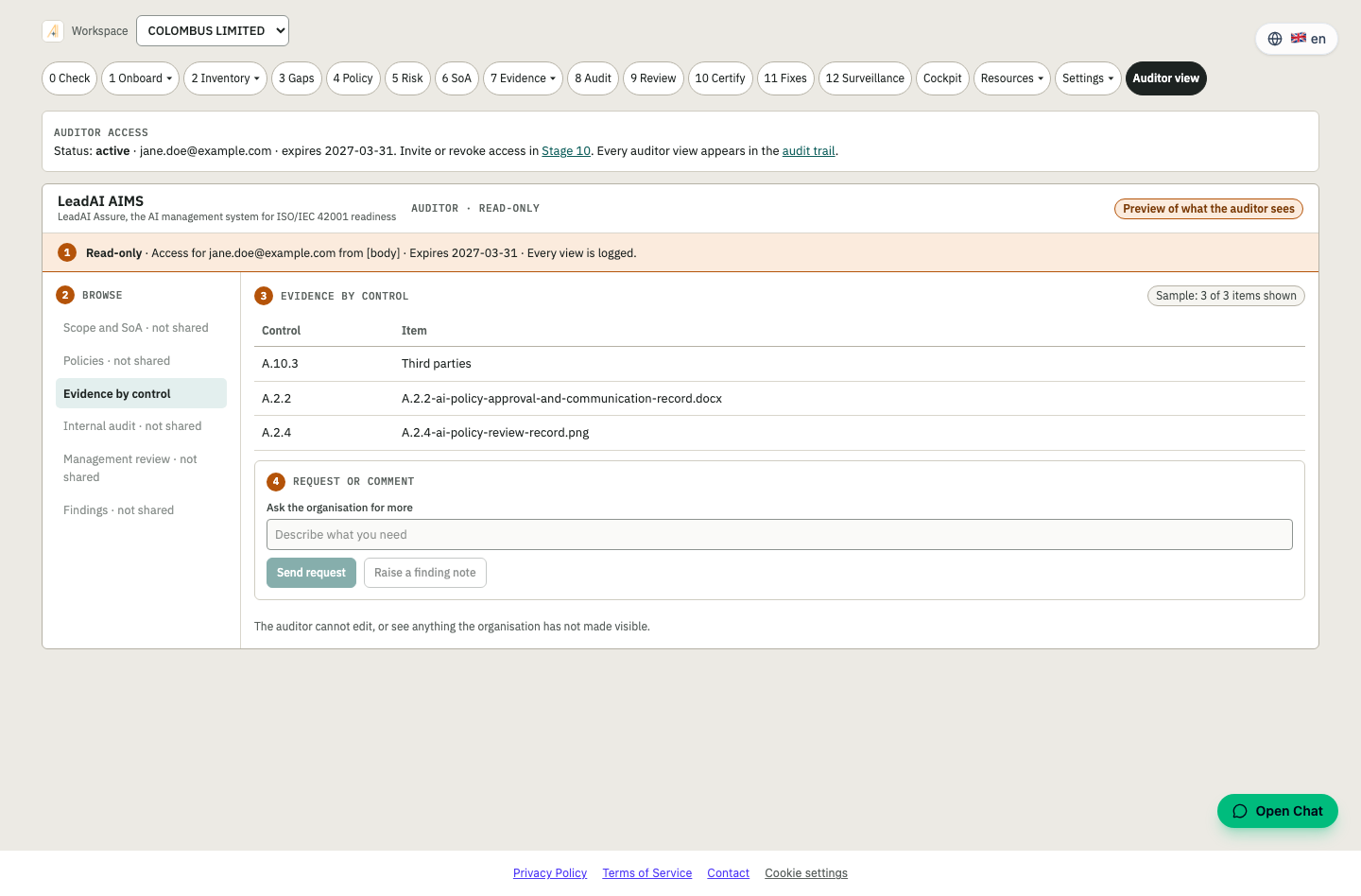Click the Send request button
This screenshot has width=1361, height=896.
(x=311, y=573)
